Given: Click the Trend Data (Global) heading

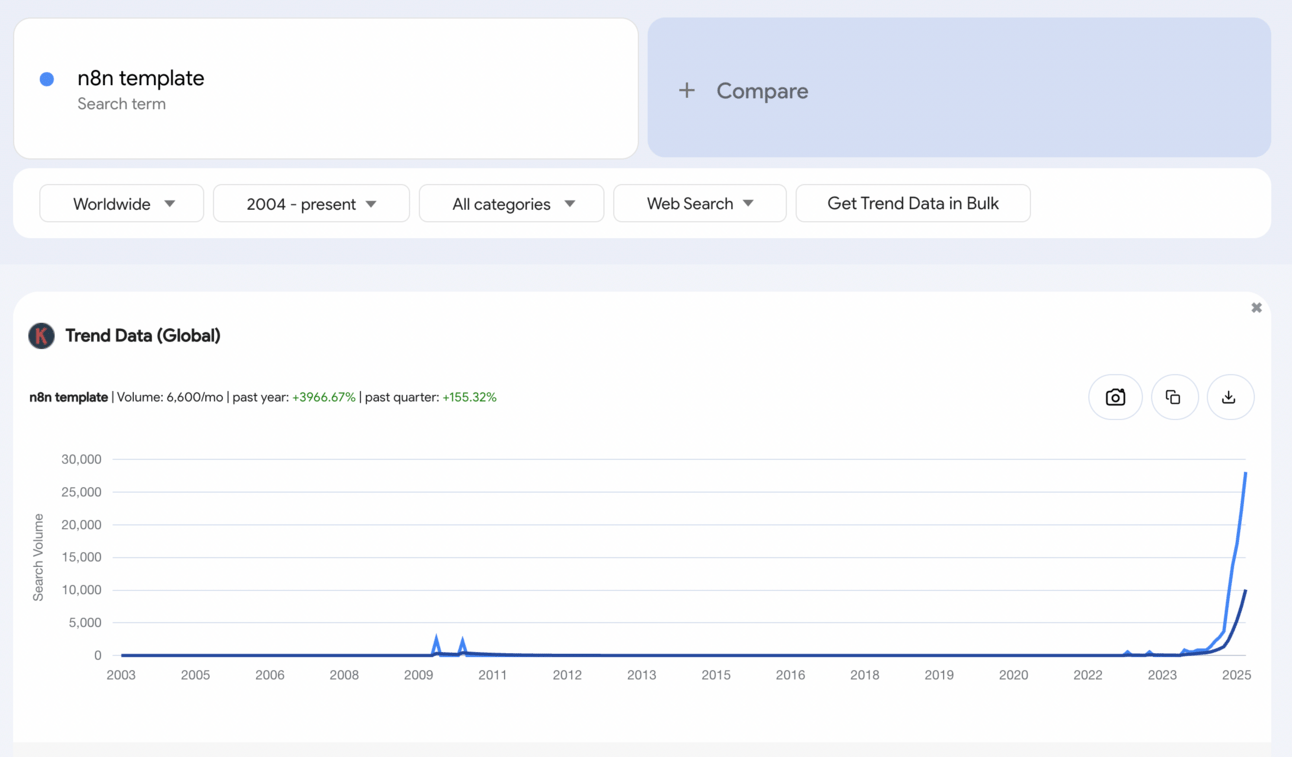Looking at the screenshot, I should 143,336.
